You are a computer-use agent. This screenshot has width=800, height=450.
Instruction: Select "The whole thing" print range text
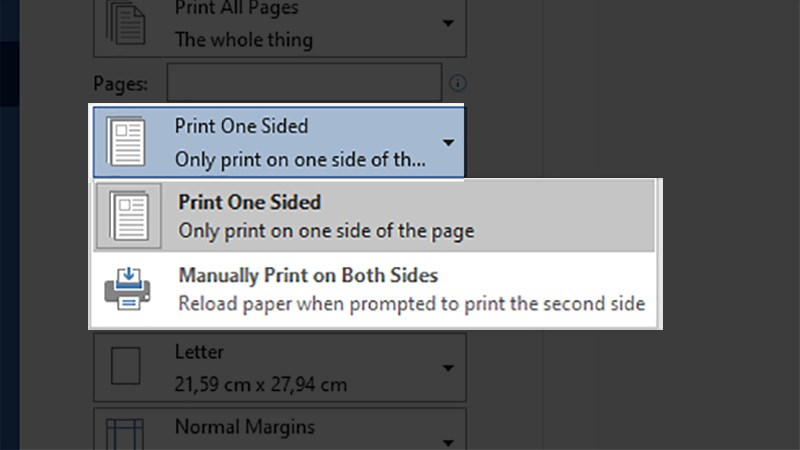(243, 41)
